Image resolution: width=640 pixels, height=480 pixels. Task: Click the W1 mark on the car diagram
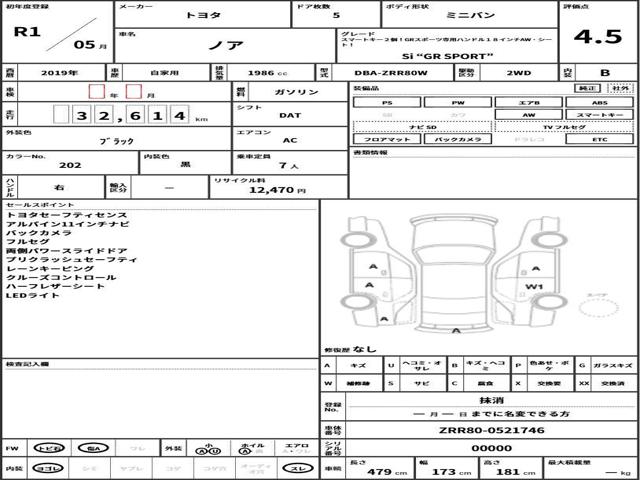click(534, 287)
